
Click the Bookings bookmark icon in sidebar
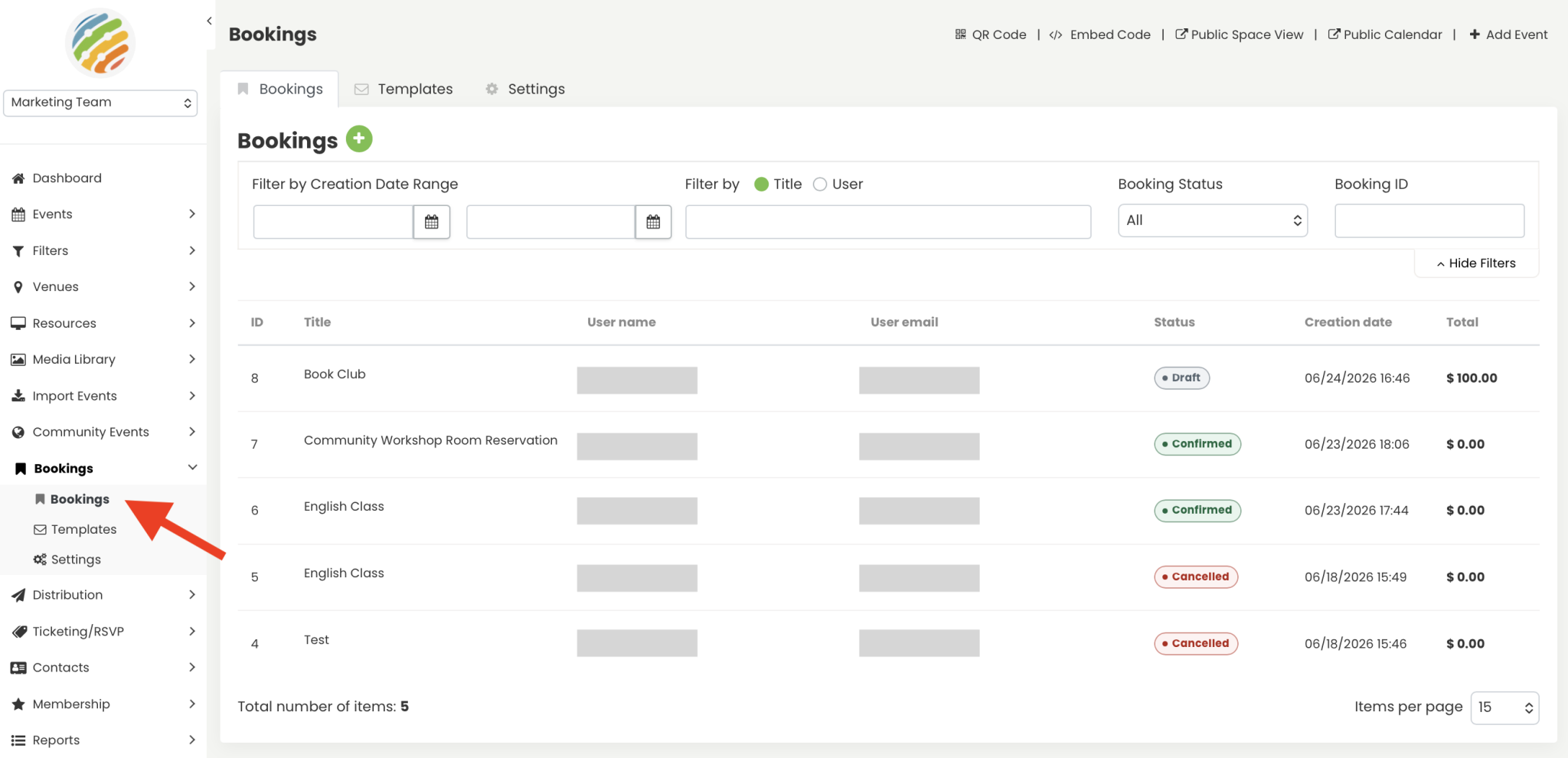point(21,469)
